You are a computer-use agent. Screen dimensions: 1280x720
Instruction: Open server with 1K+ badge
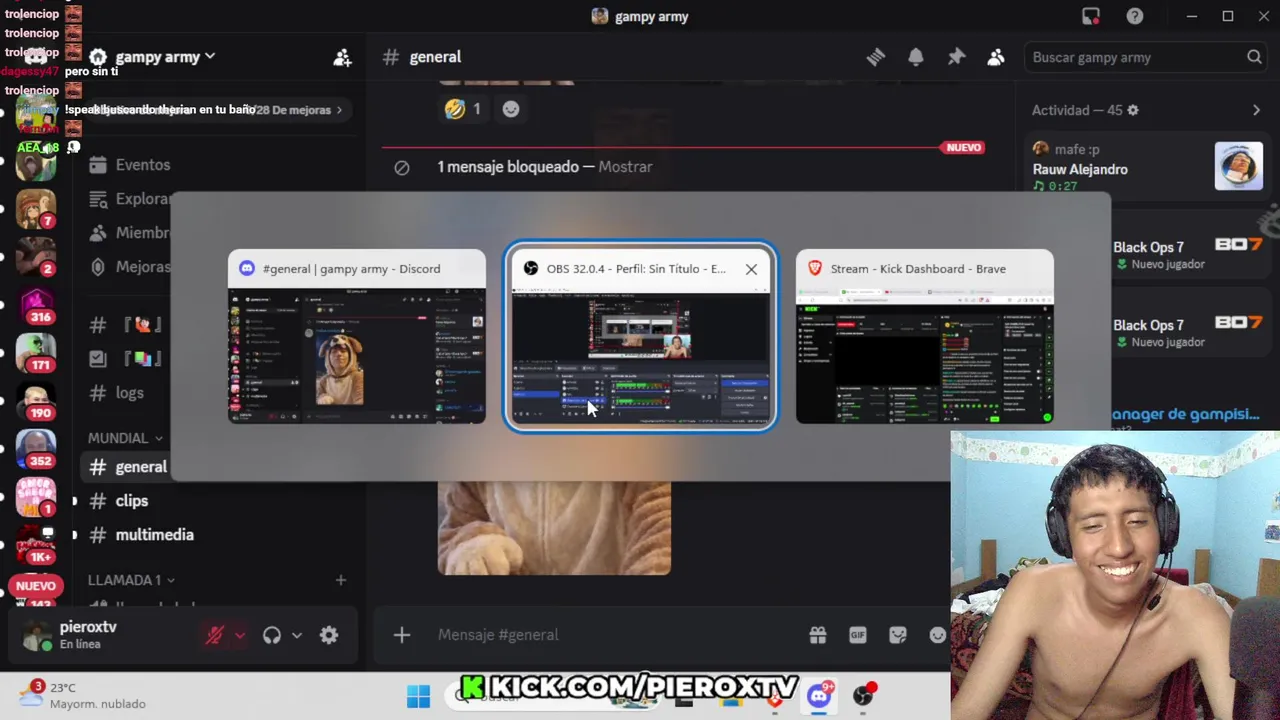coord(36,545)
